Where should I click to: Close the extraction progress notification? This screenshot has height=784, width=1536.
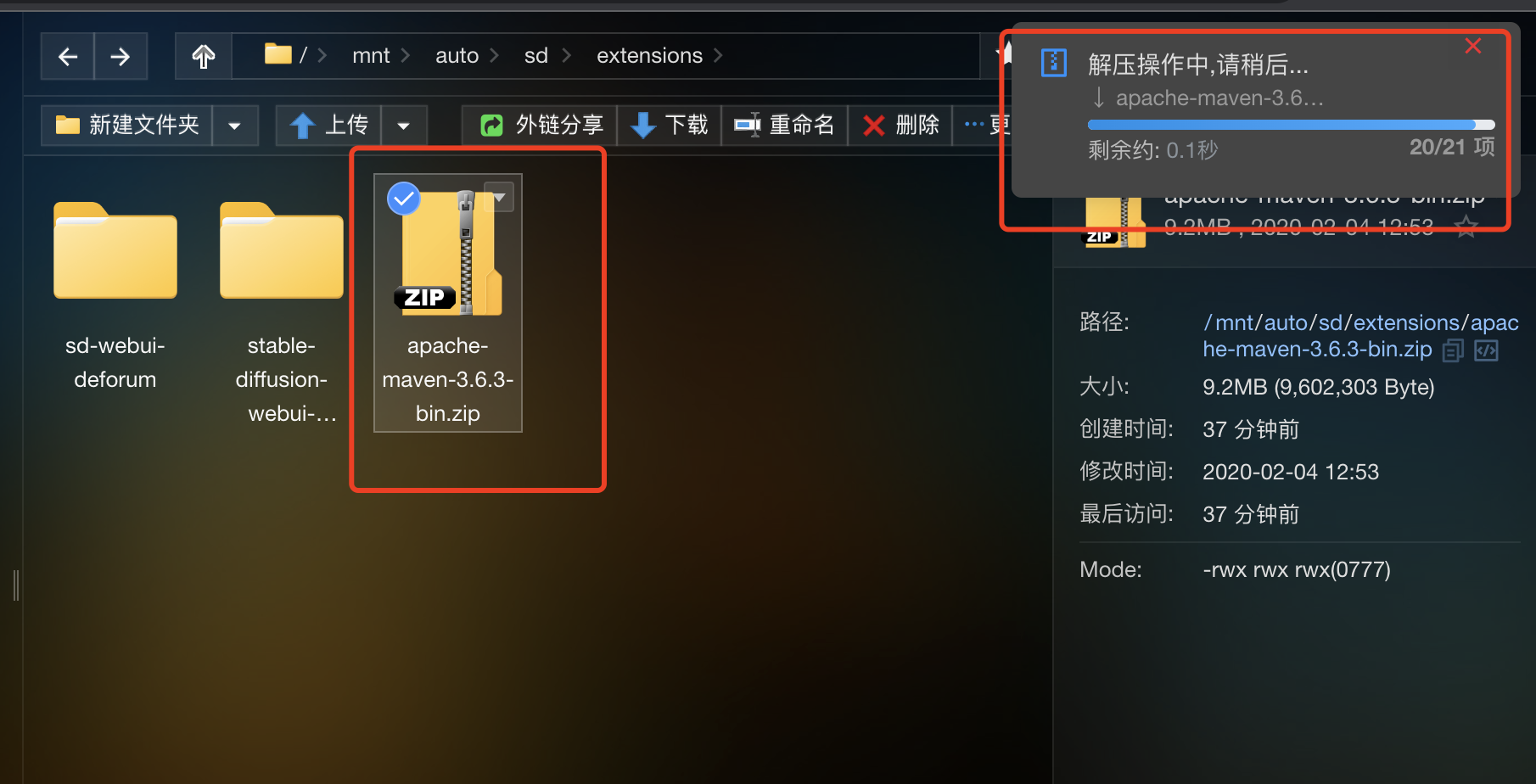(1473, 46)
